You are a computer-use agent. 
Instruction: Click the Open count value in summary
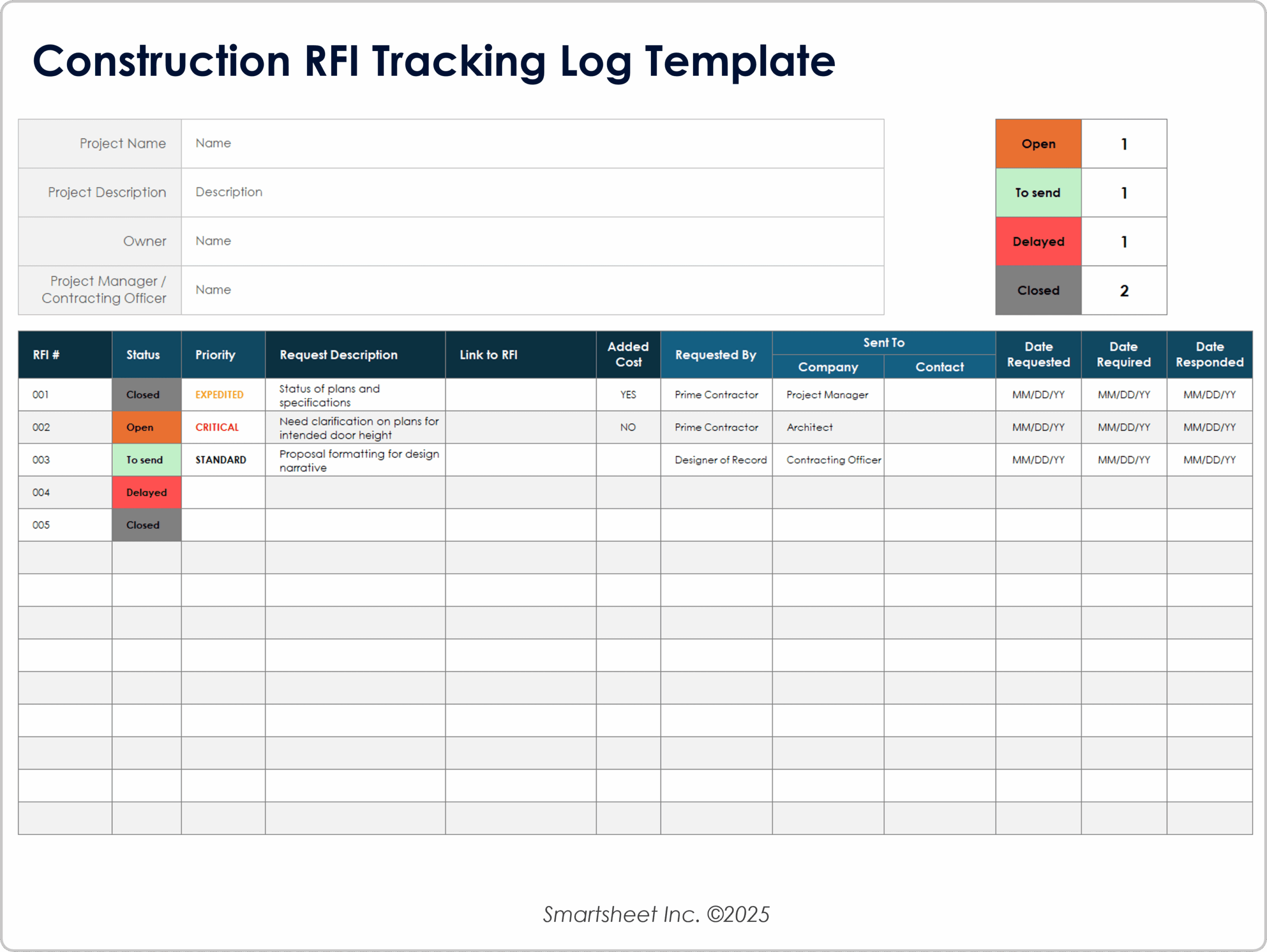(1124, 144)
